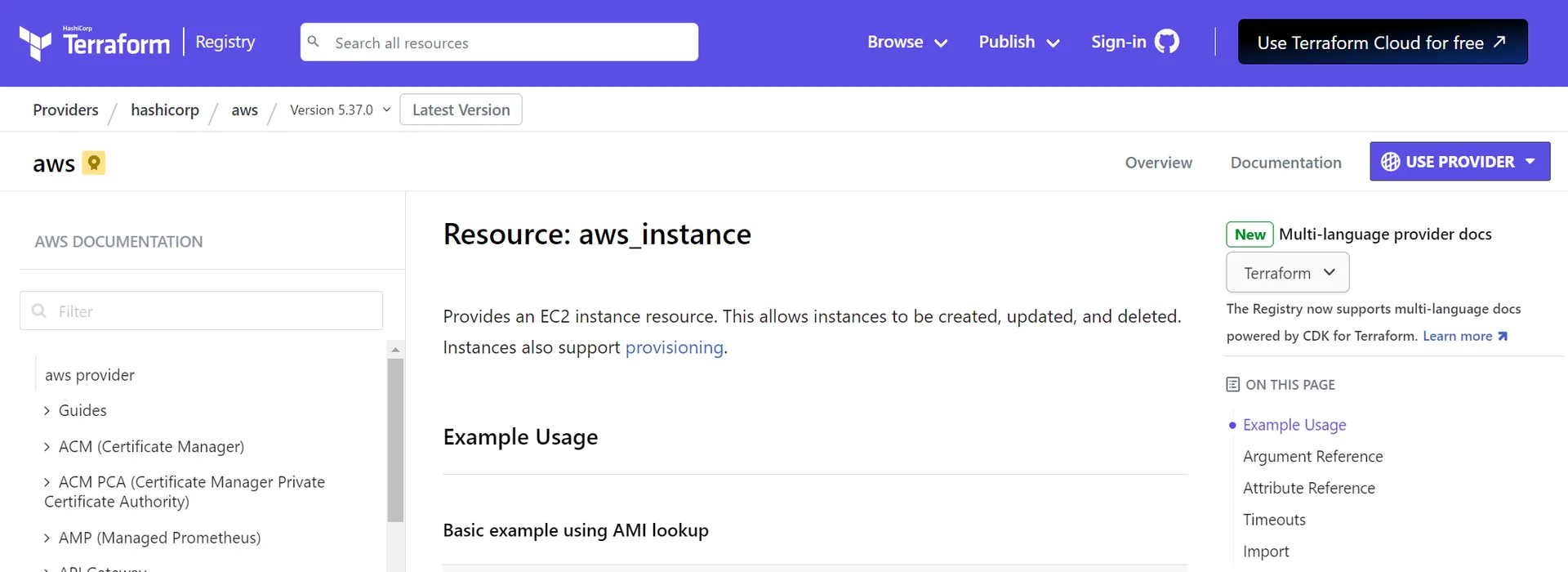Focus the sidebar Filter field
1568x572 pixels.
201,311
